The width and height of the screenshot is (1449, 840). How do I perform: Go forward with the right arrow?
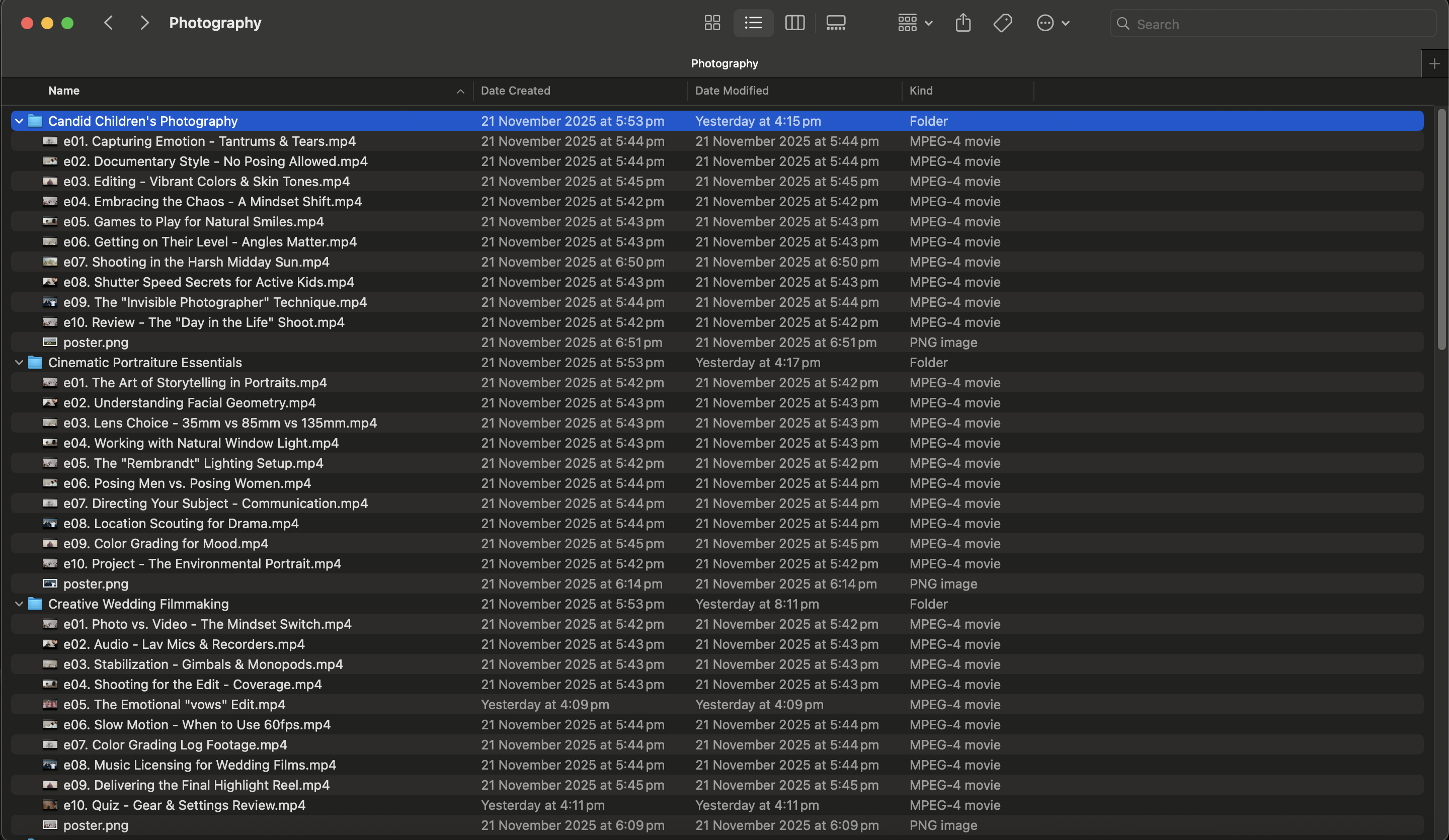tap(144, 23)
